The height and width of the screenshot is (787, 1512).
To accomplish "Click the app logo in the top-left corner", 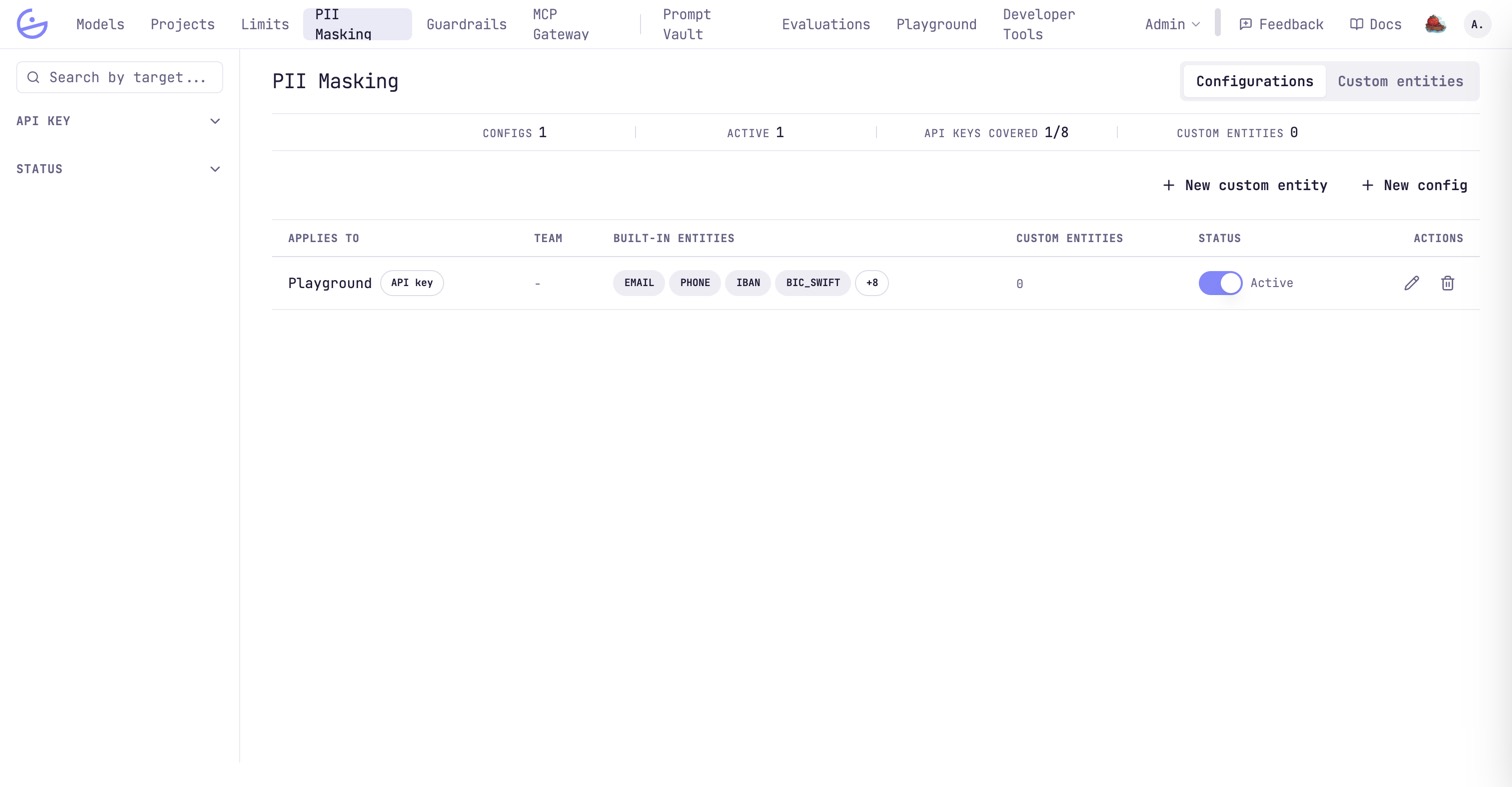I will pyautogui.click(x=32, y=24).
